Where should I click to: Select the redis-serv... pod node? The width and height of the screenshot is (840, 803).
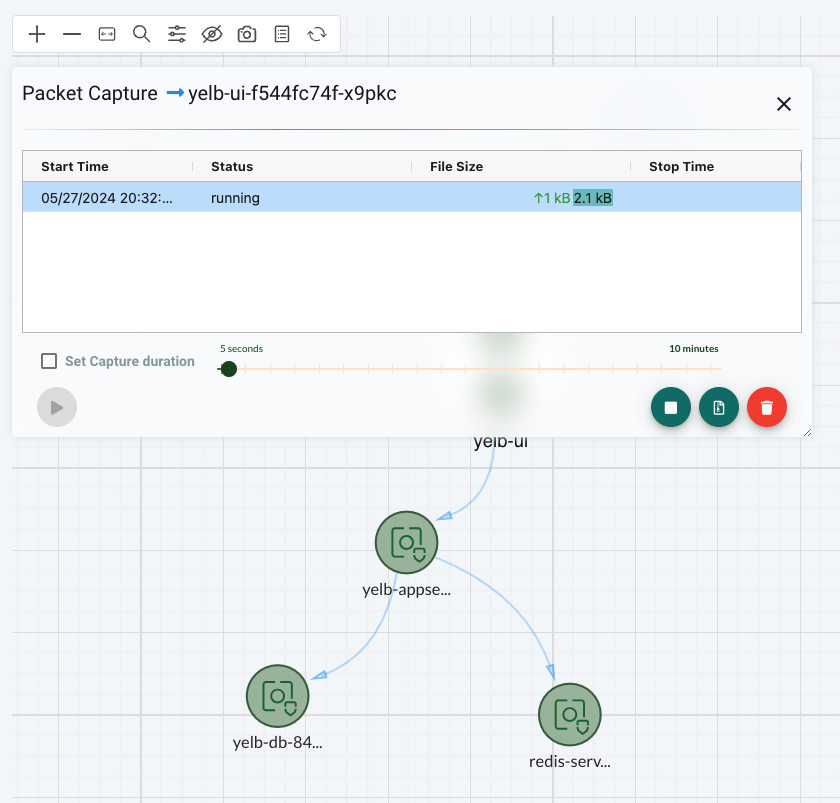[x=569, y=715]
